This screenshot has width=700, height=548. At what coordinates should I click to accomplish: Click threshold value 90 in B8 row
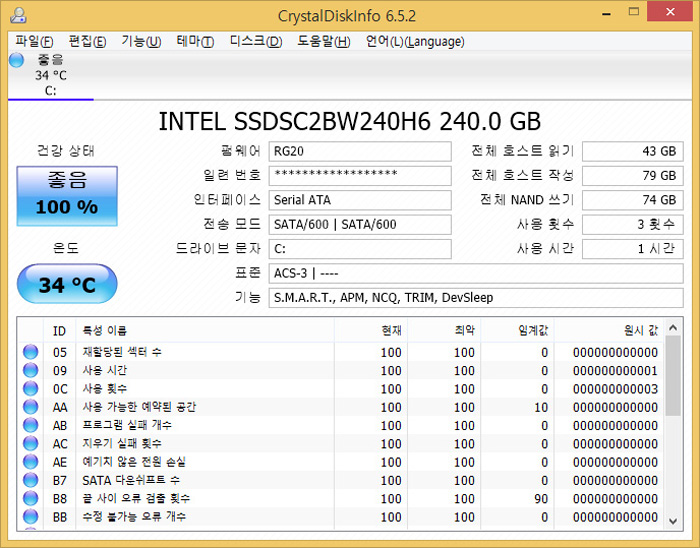[541, 498]
